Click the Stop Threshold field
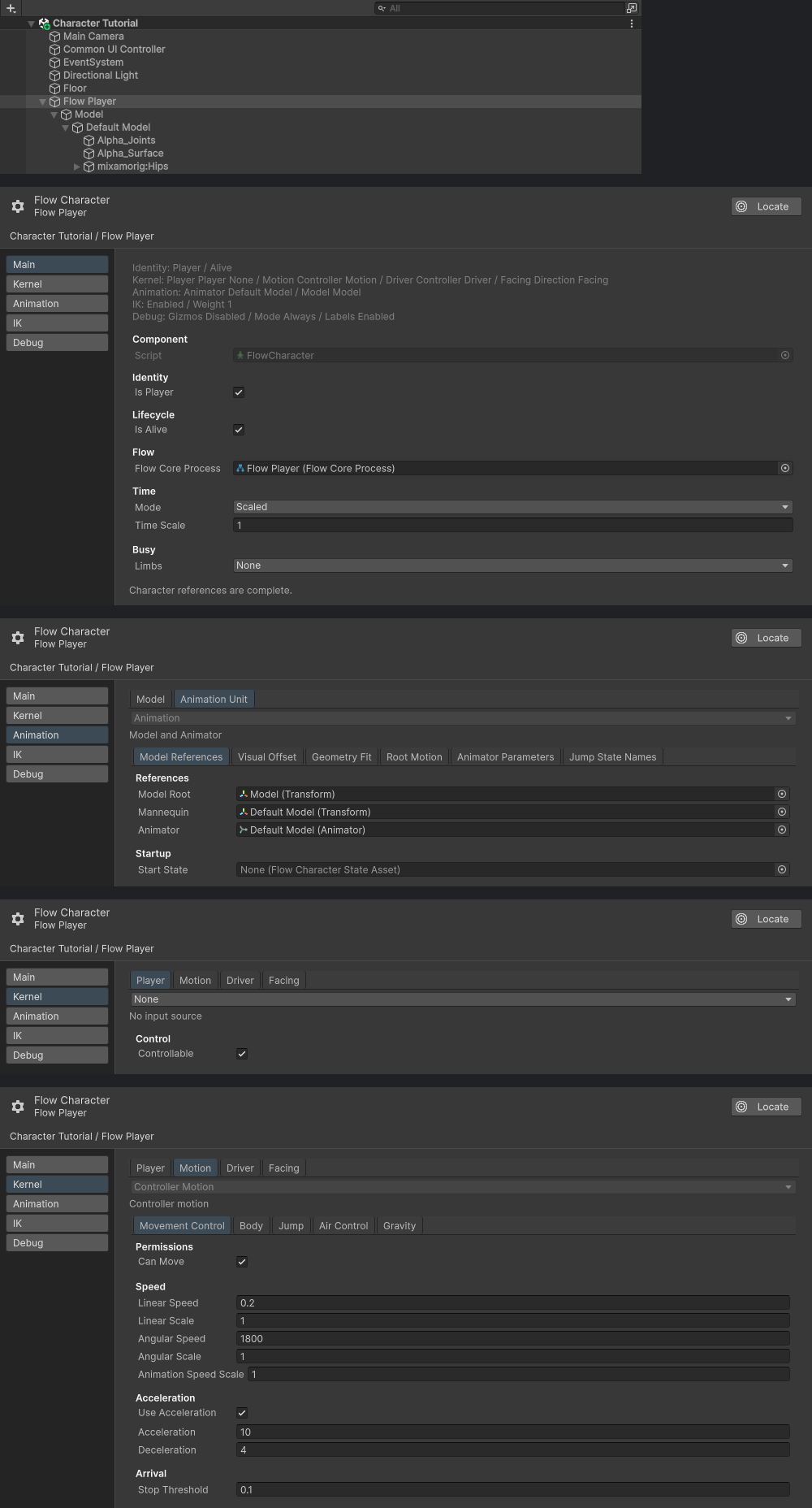This screenshot has height=1508, width=812. click(x=513, y=1490)
